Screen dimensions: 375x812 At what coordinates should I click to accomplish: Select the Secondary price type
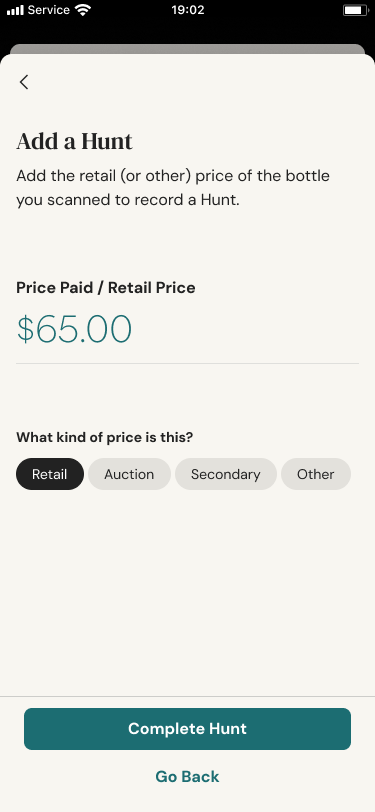225,474
